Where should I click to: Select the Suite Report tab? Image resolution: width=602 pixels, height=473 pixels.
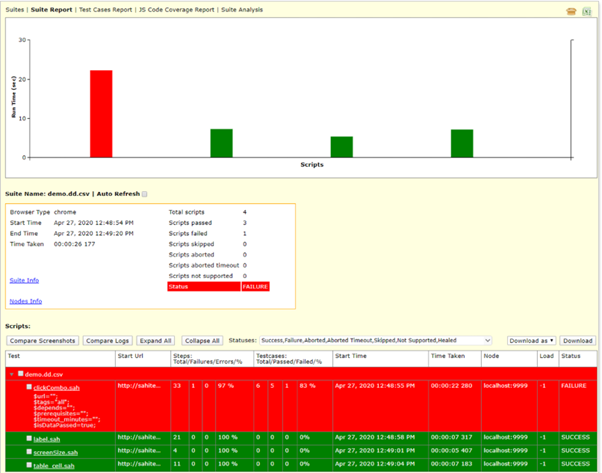[x=51, y=10]
